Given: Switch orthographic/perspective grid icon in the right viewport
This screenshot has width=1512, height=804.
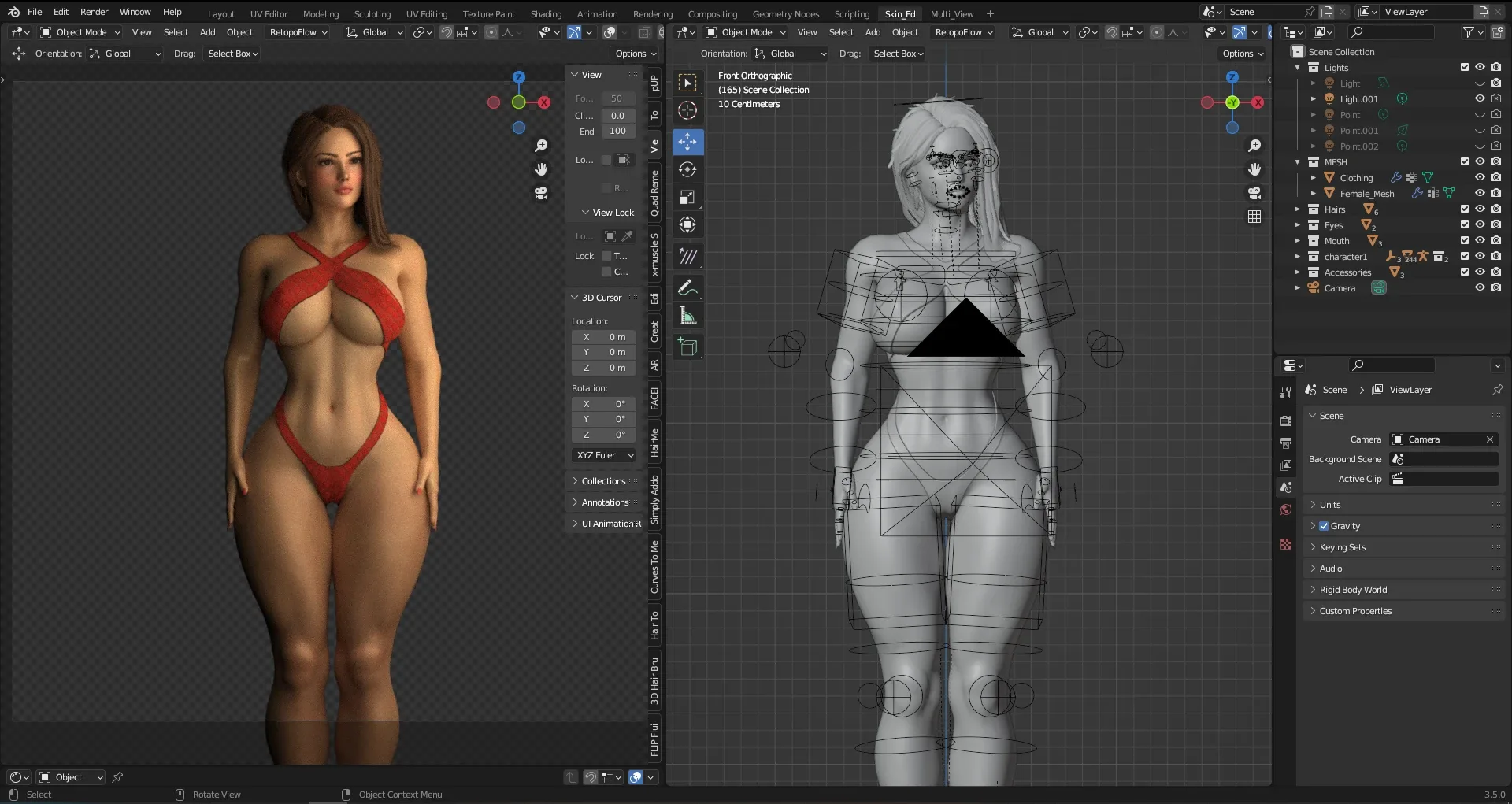Looking at the screenshot, I should [x=1254, y=217].
